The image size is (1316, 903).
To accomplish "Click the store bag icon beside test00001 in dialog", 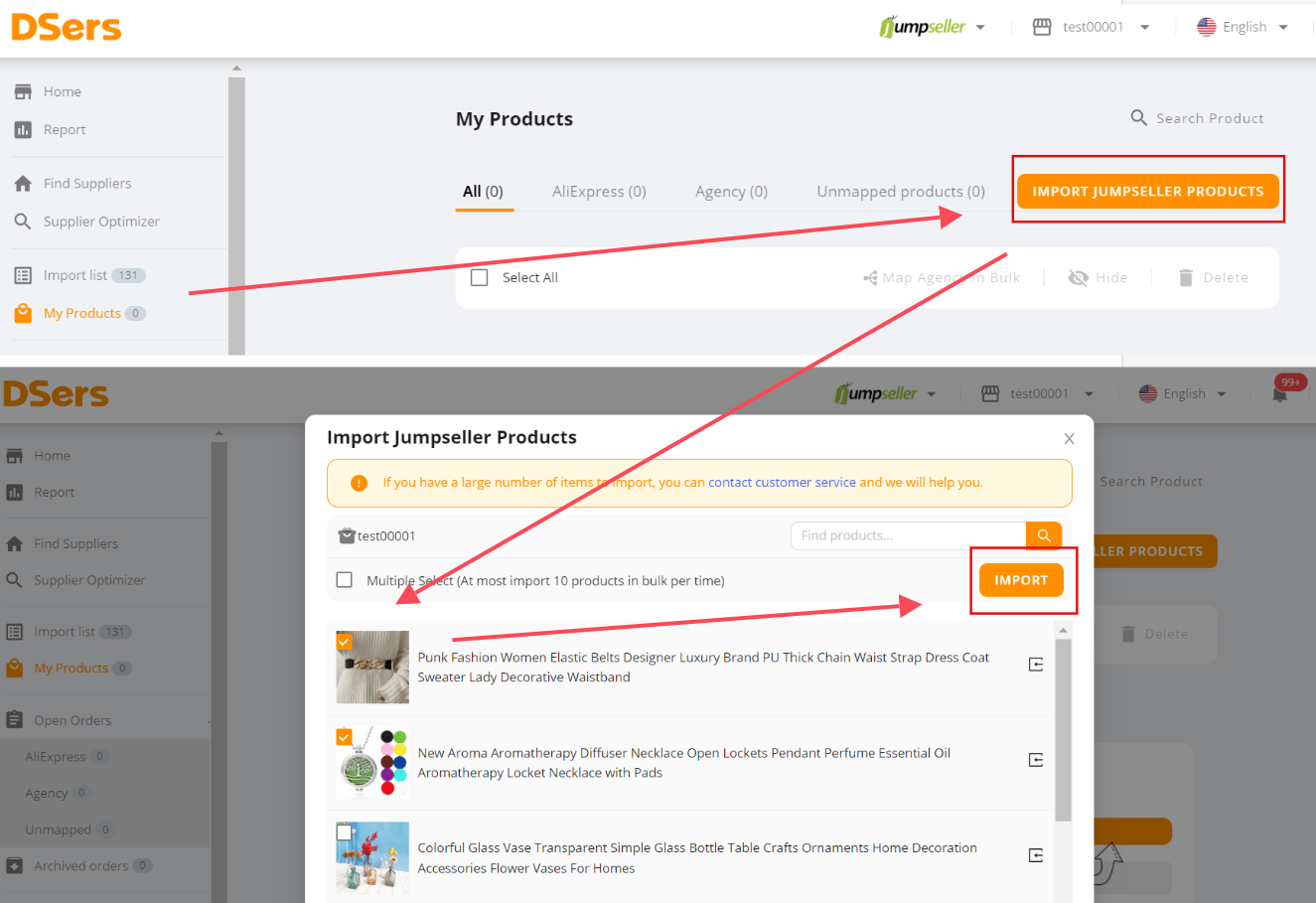I will click(347, 535).
